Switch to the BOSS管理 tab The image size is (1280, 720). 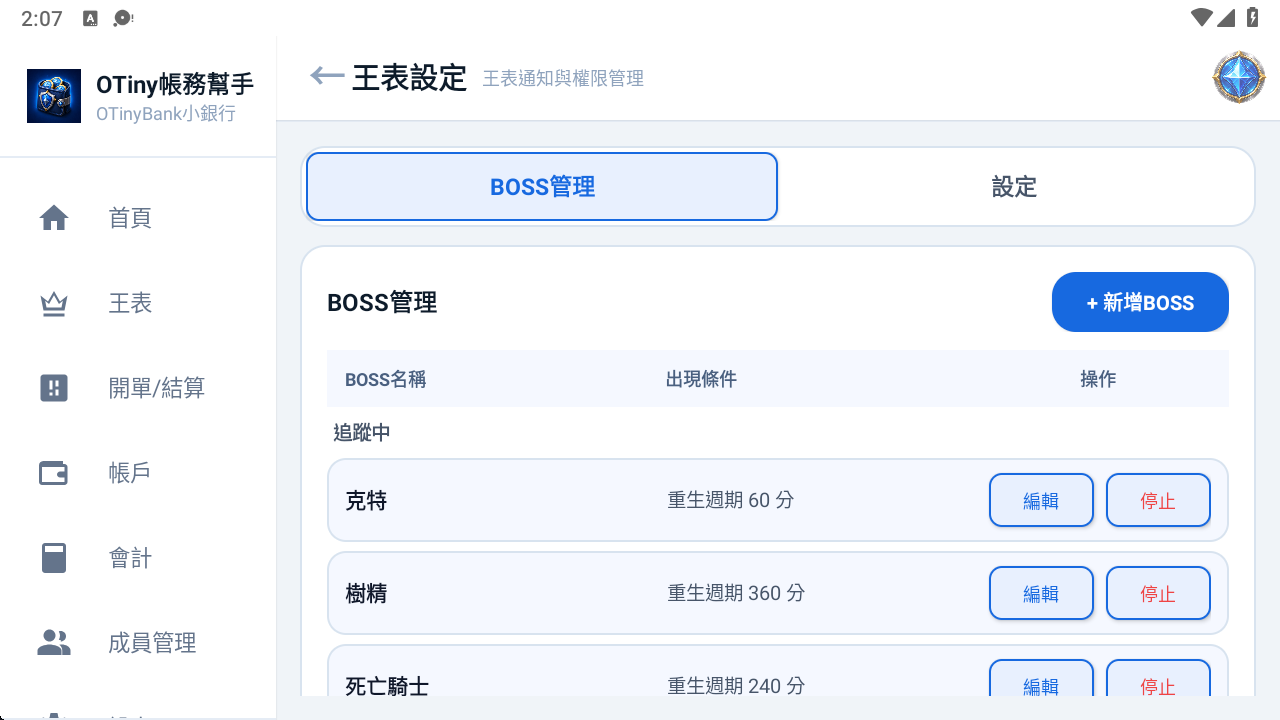tap(542, 186)
